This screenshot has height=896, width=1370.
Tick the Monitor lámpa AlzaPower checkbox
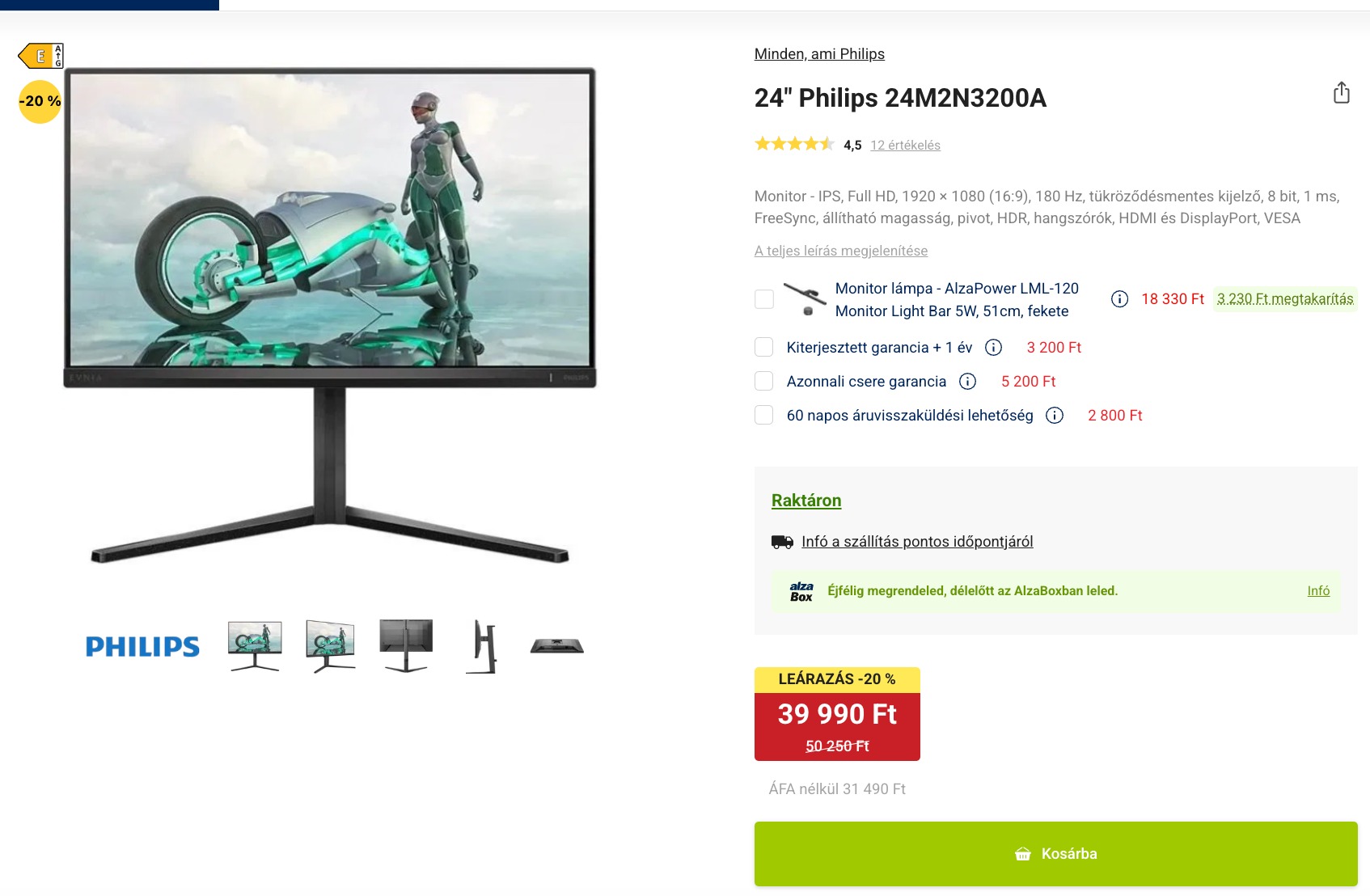764,299
